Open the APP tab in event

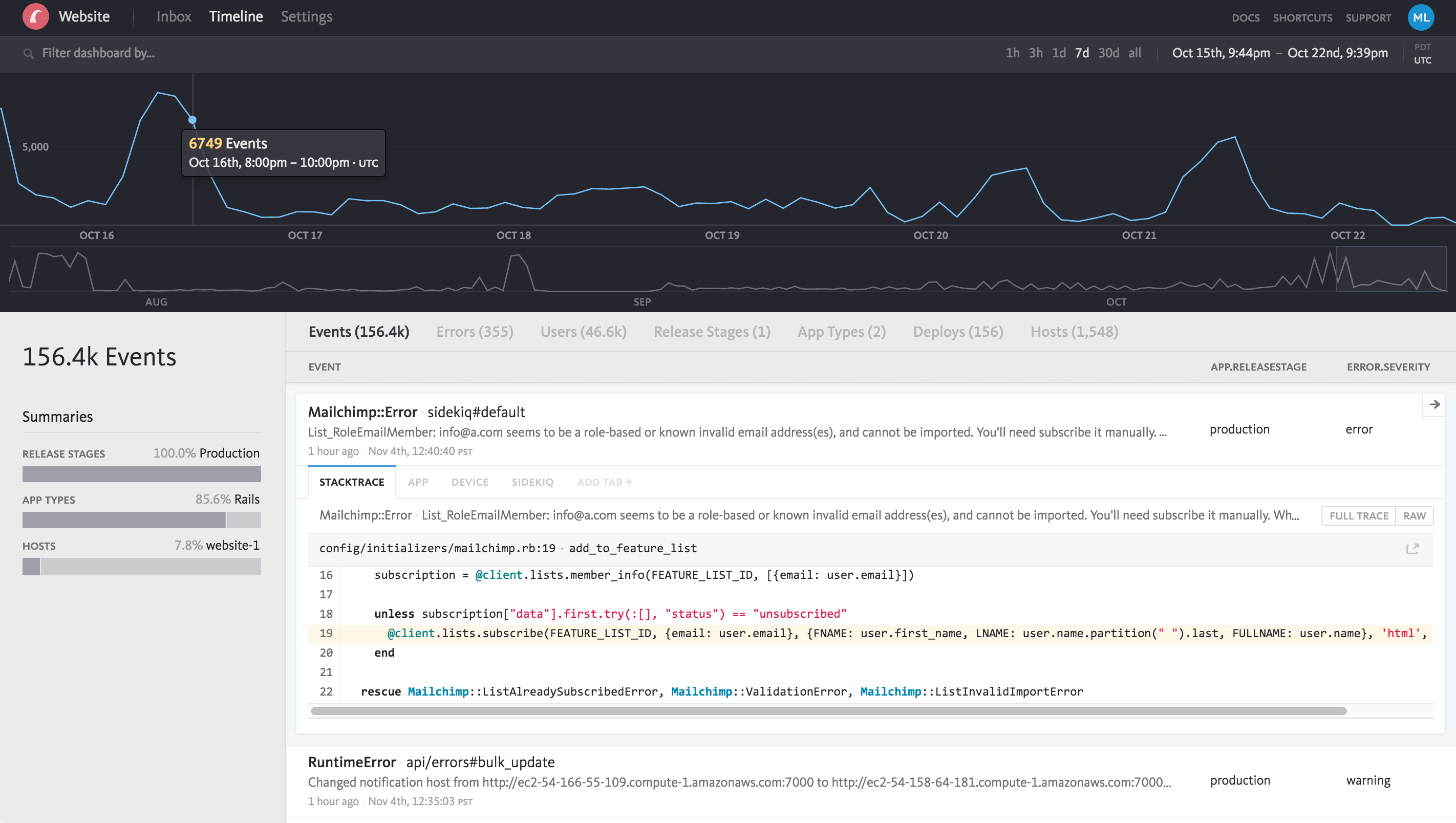pos(418,482)
